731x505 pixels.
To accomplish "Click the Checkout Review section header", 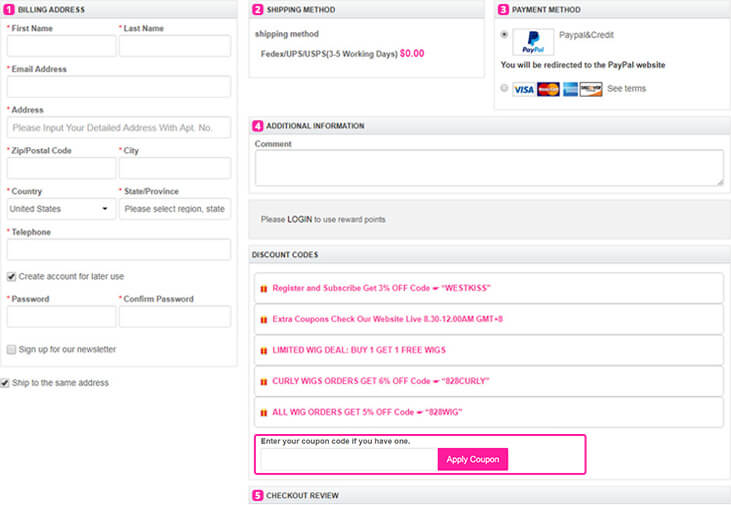I will [x=490, y=495].
